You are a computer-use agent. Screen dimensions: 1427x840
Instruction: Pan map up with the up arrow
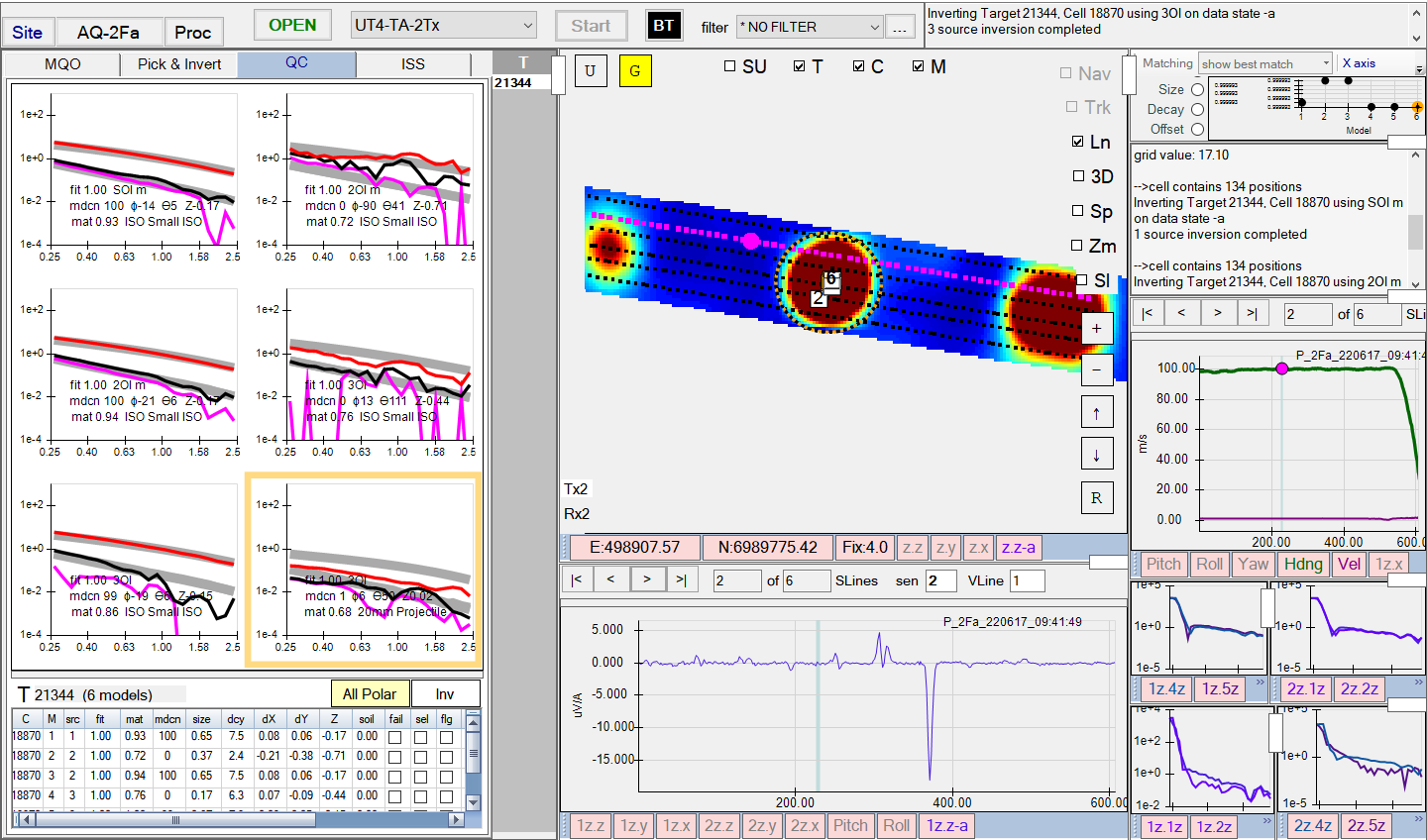[1096, 412]
